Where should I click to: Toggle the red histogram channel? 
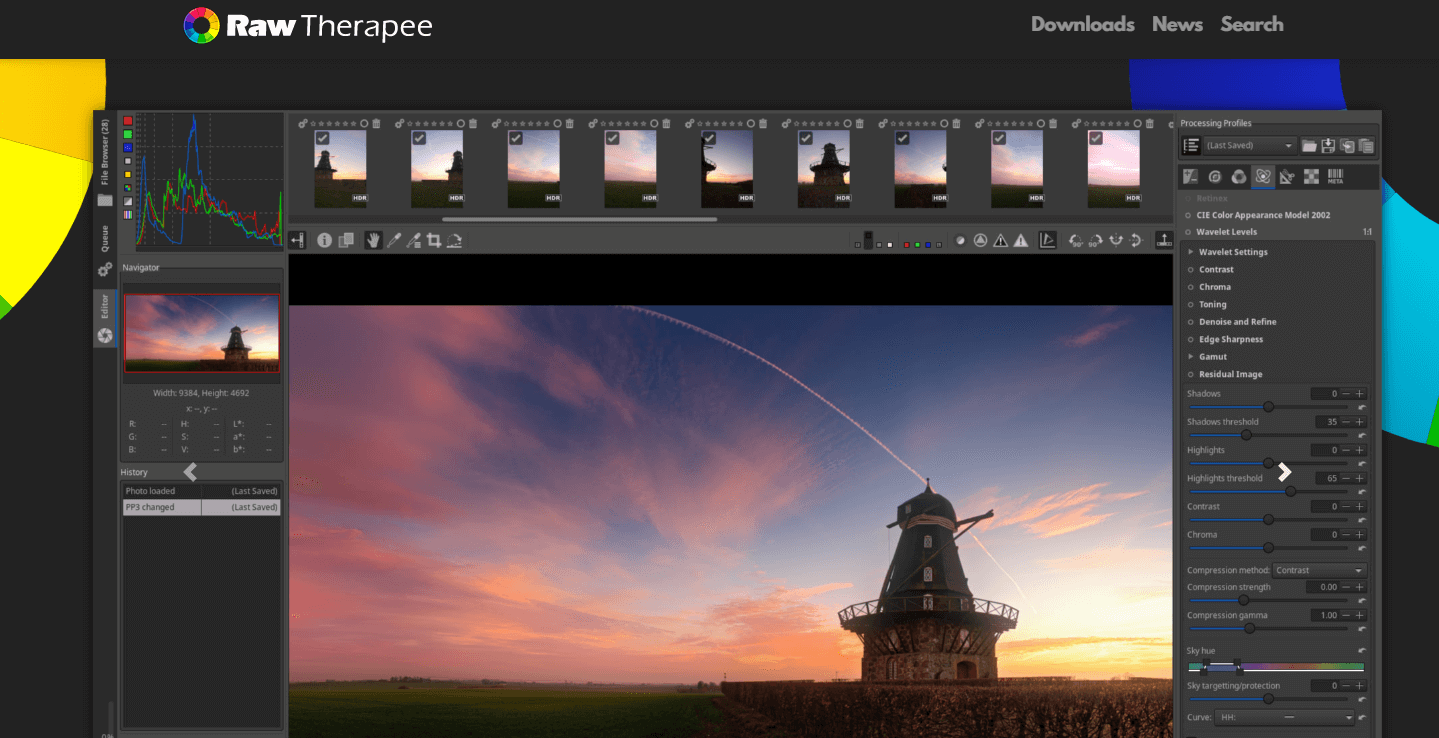(x=127, y=121)
